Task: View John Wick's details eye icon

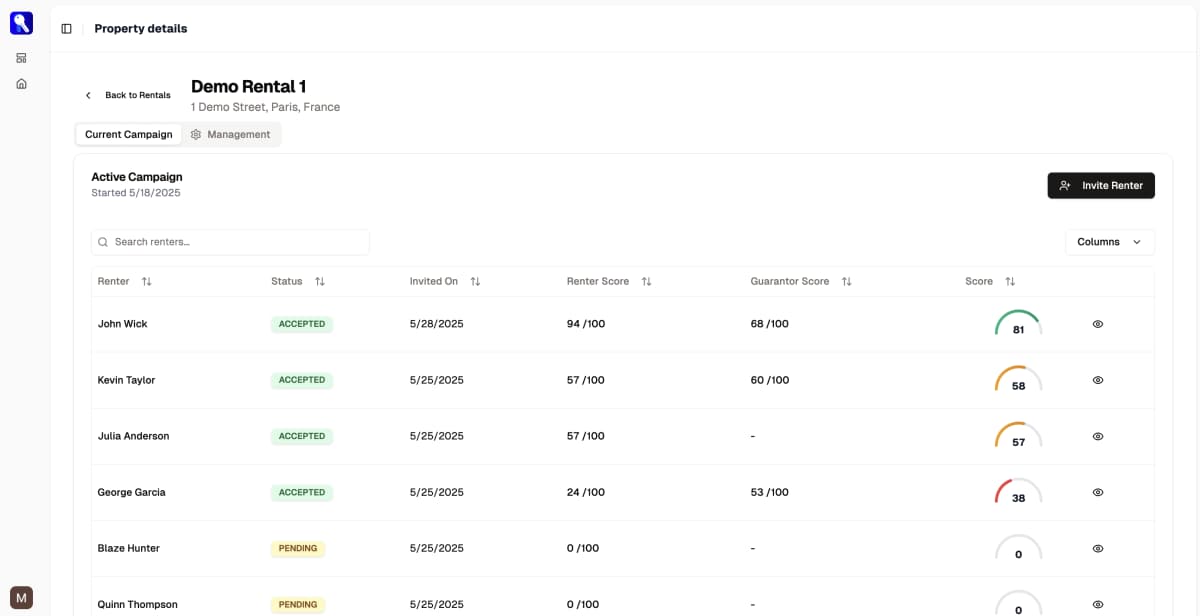Action: tap(1097, 324)
